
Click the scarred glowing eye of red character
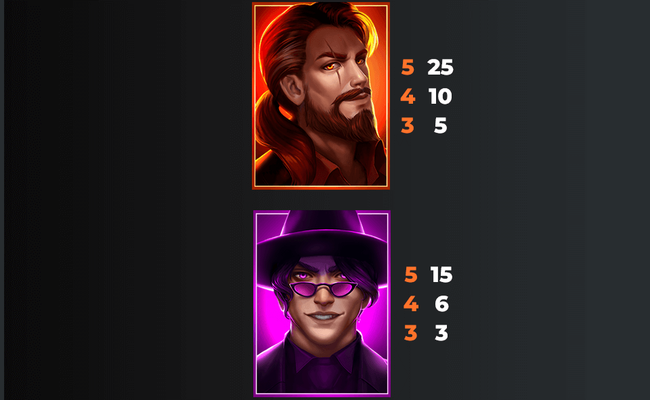click(x=332, y=65)
